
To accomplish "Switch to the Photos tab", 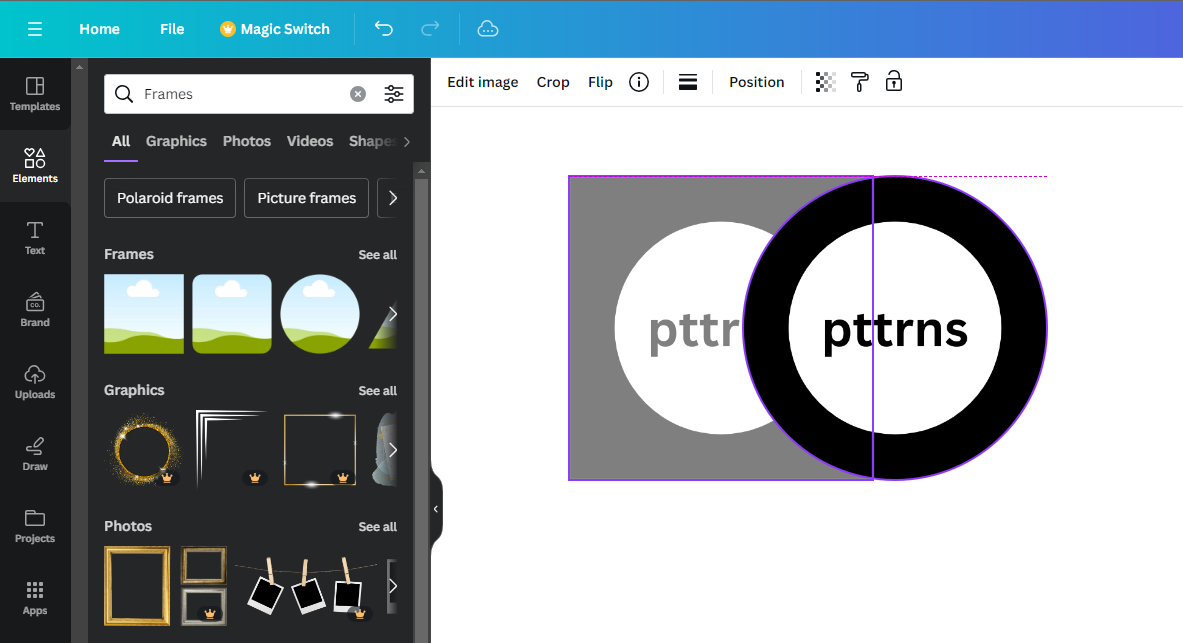I will click(247, 141).
